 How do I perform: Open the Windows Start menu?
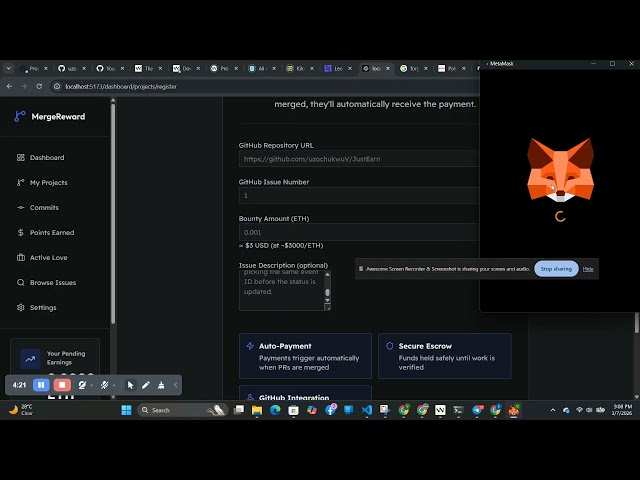coord(127,410)
